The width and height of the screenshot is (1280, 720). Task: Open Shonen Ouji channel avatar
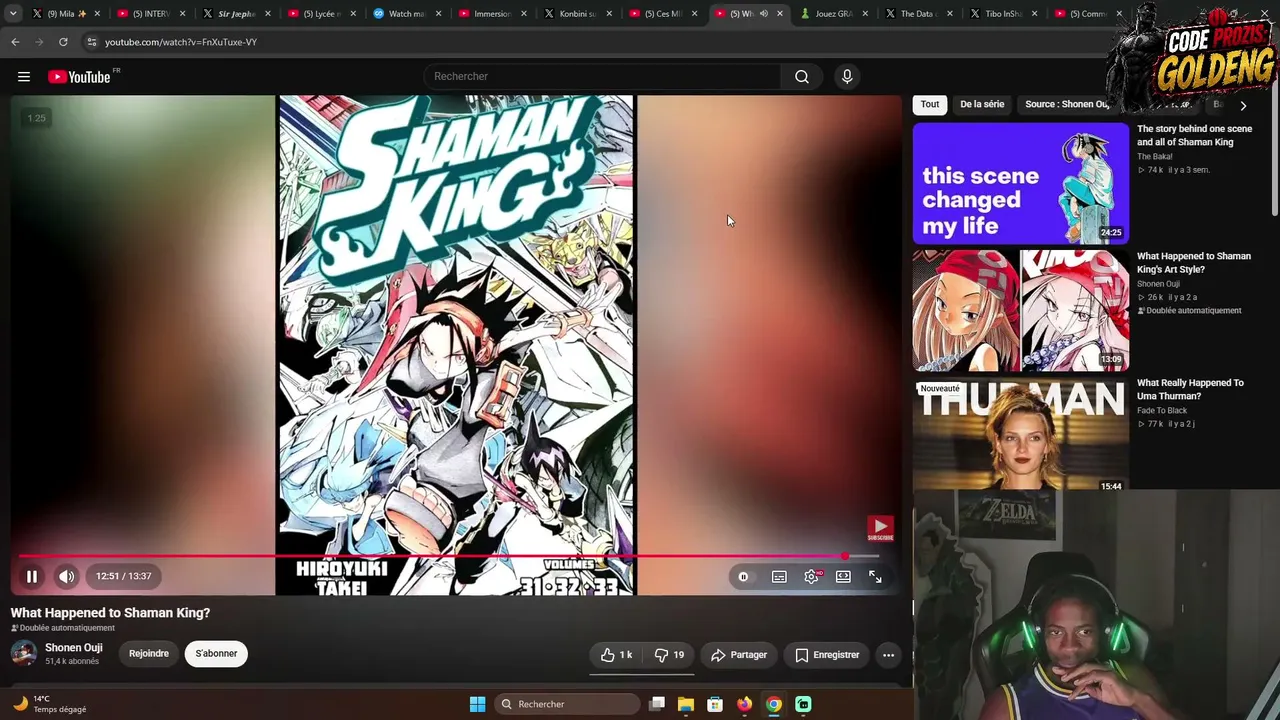pos(24,654)
